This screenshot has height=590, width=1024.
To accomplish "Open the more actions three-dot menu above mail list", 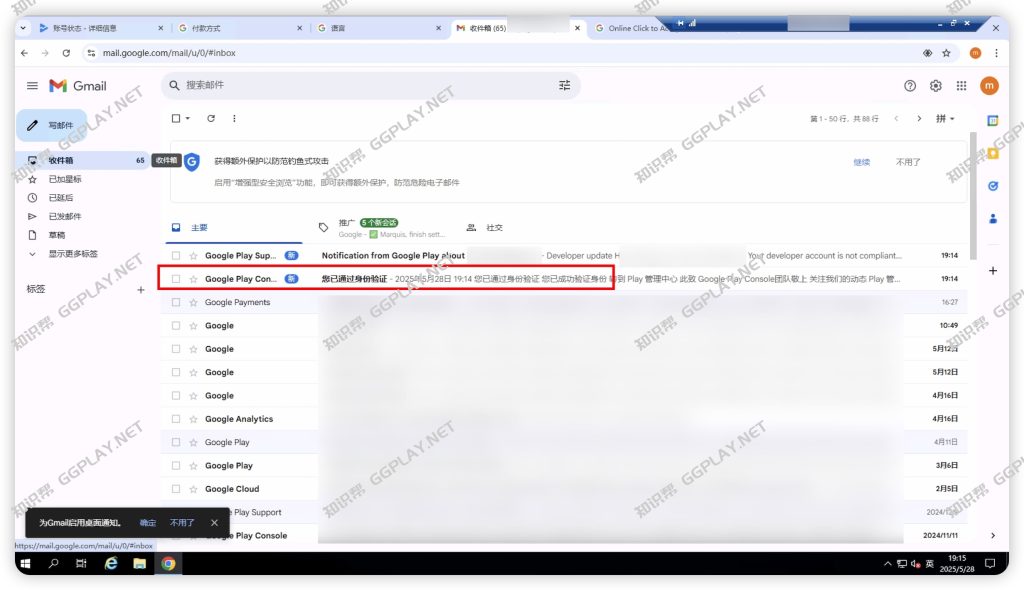I will click(x=234, y=118).
